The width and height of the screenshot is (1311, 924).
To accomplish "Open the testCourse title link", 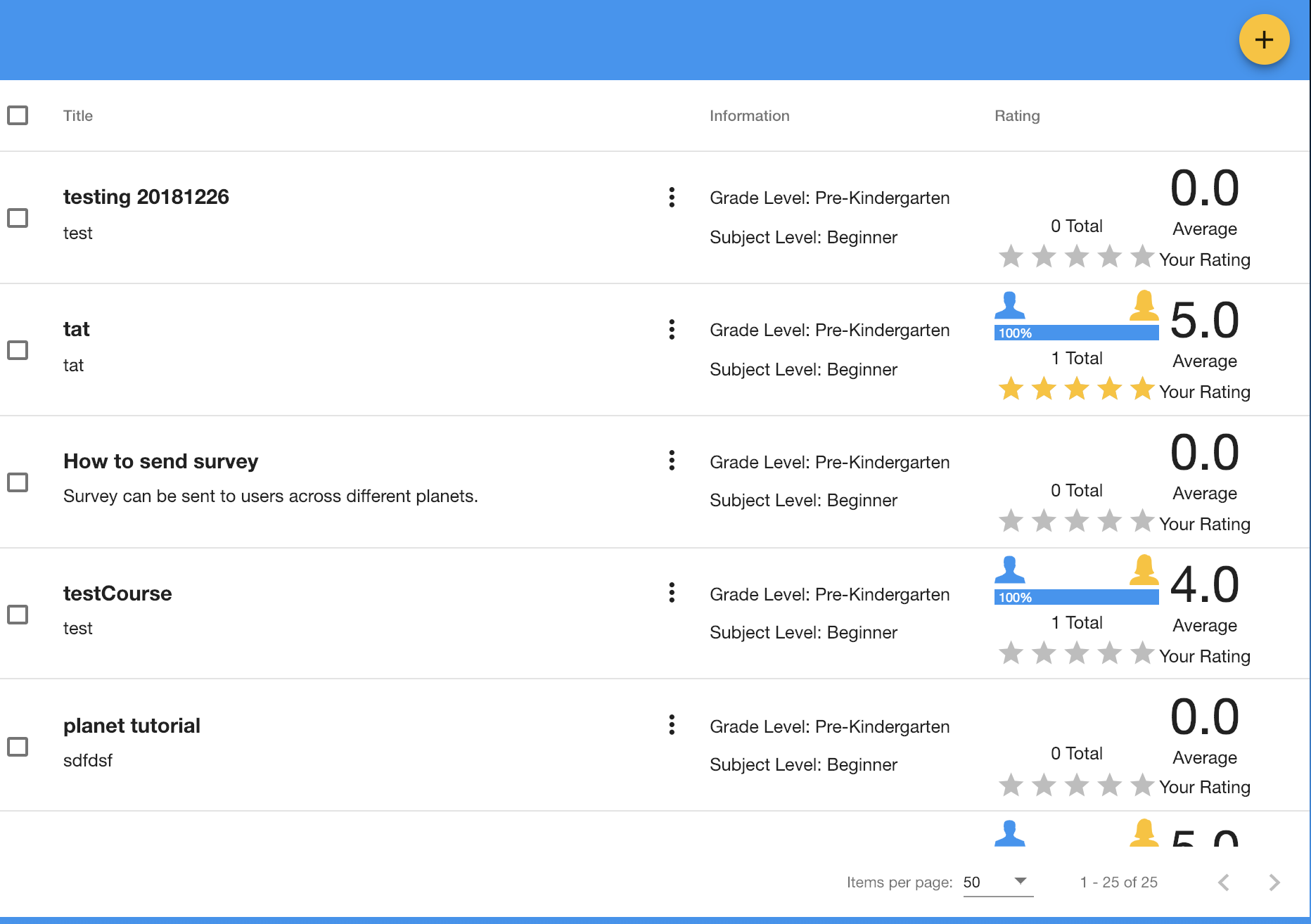I will [117, 593].
